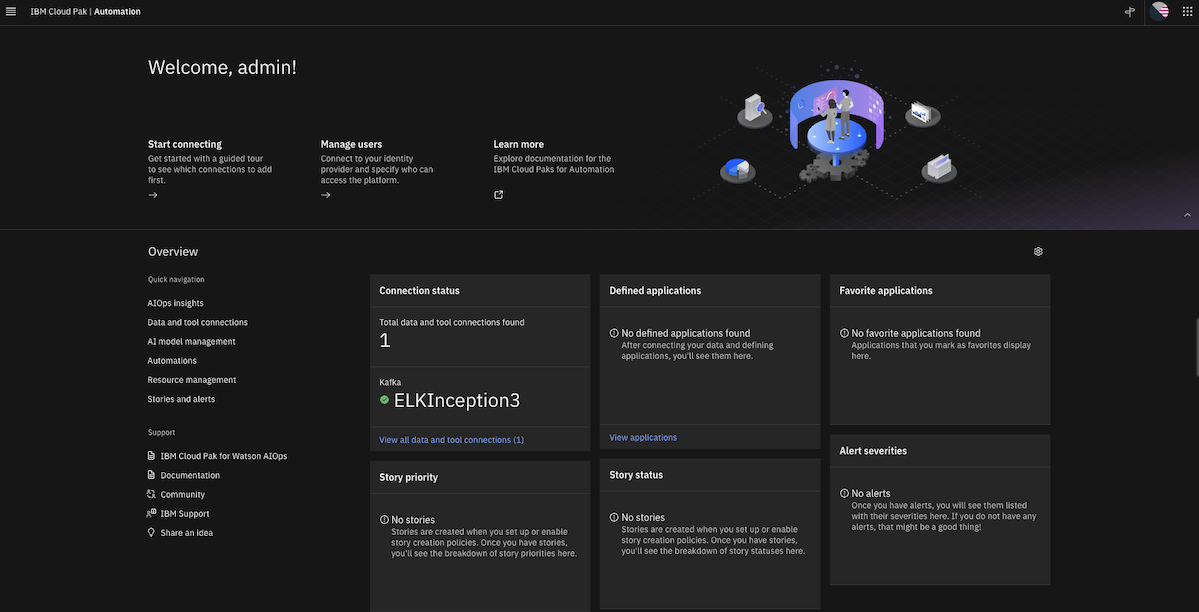
Task: Click Share an idea link
Action: pyautogui.click(x=186, y=533)
